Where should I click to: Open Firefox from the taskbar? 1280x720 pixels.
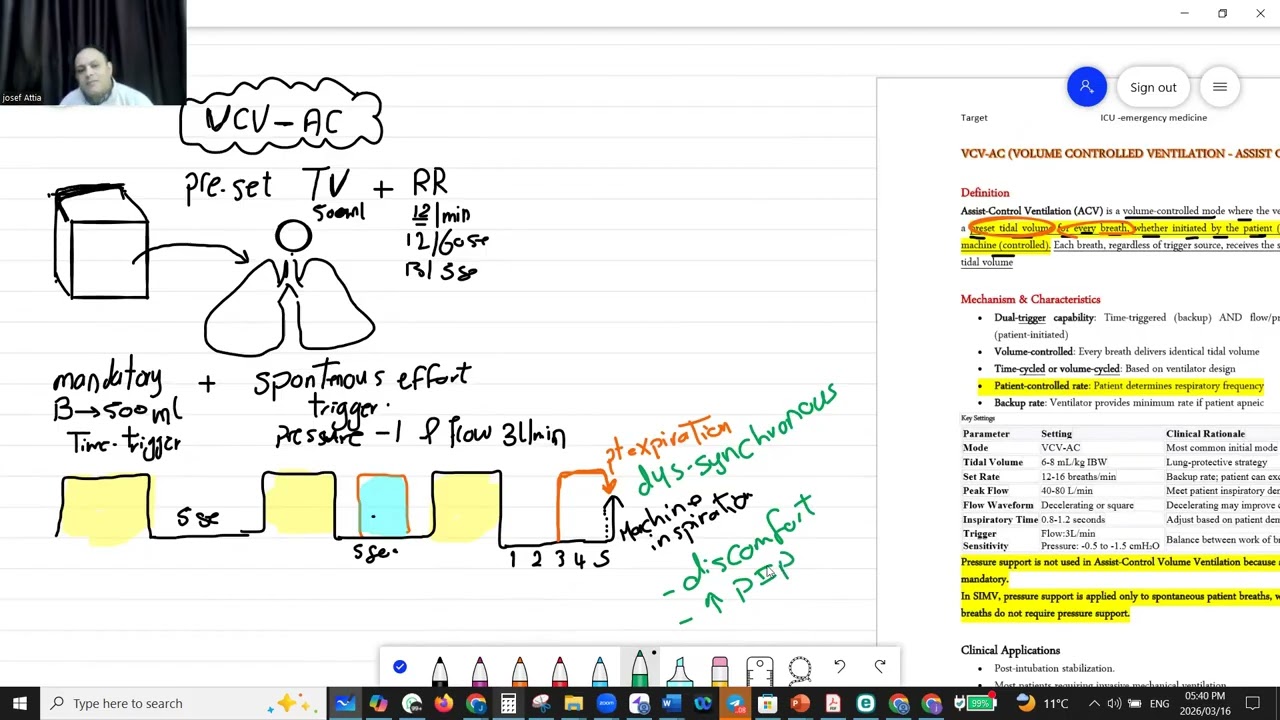pos(443,703)
